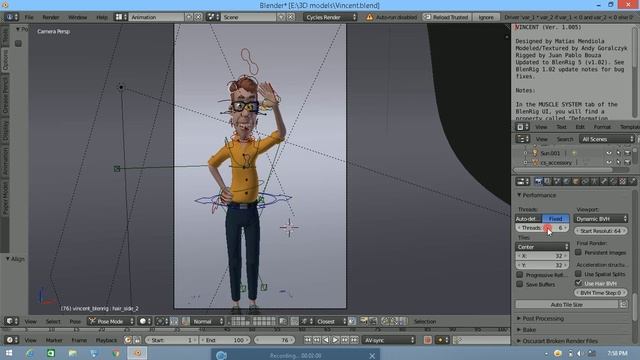
Task: Enable Persistent Images checkbox
Action: [x=578, y=252]
